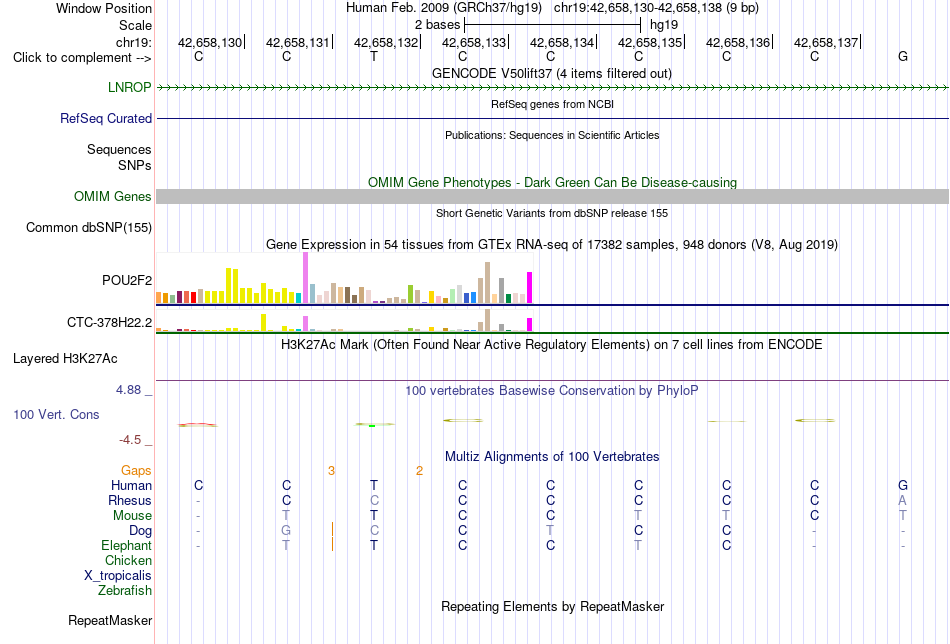This screenshot has width=950, height=644.
Task: Click '100 vertebrates Basewise Conservation by PhyloP' title
Action: tap(552, 391)
